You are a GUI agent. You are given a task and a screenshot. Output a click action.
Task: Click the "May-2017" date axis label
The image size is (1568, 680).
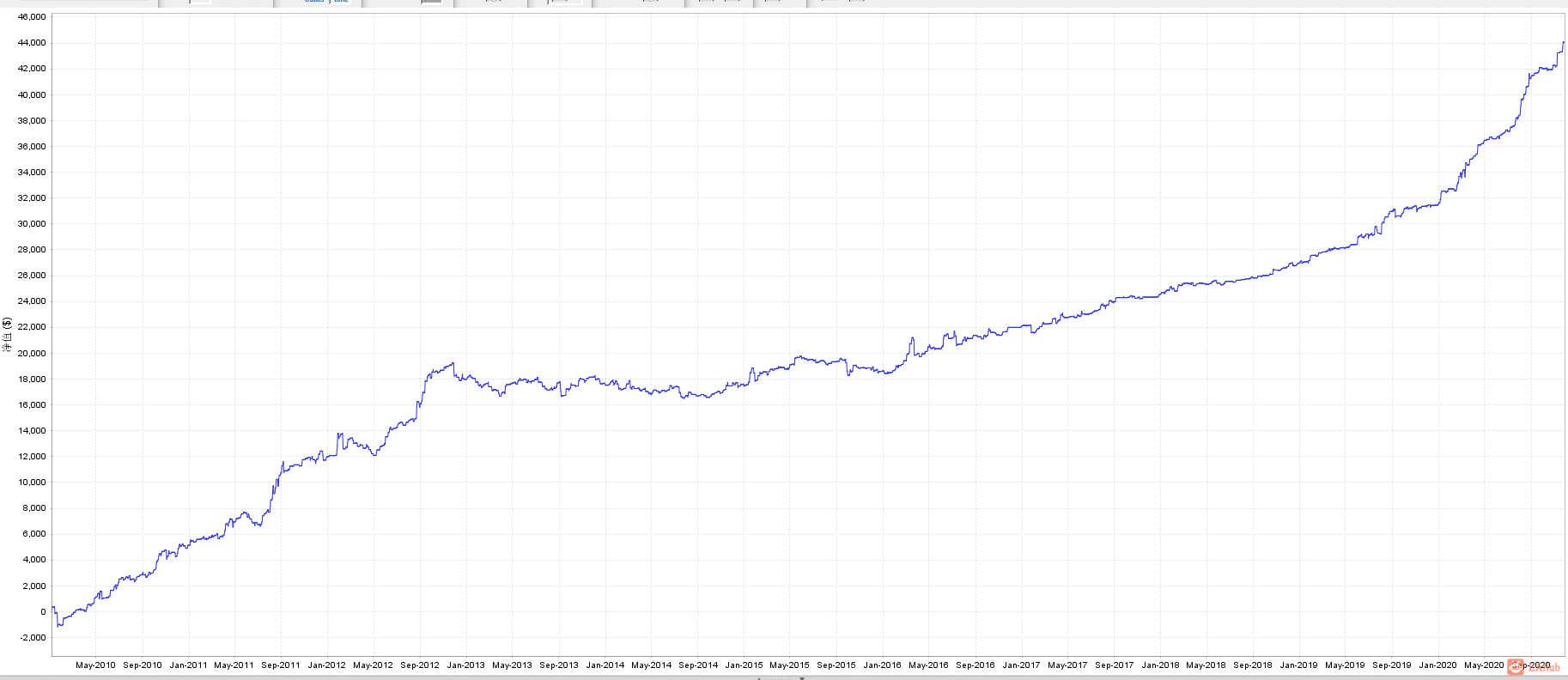1067,665
